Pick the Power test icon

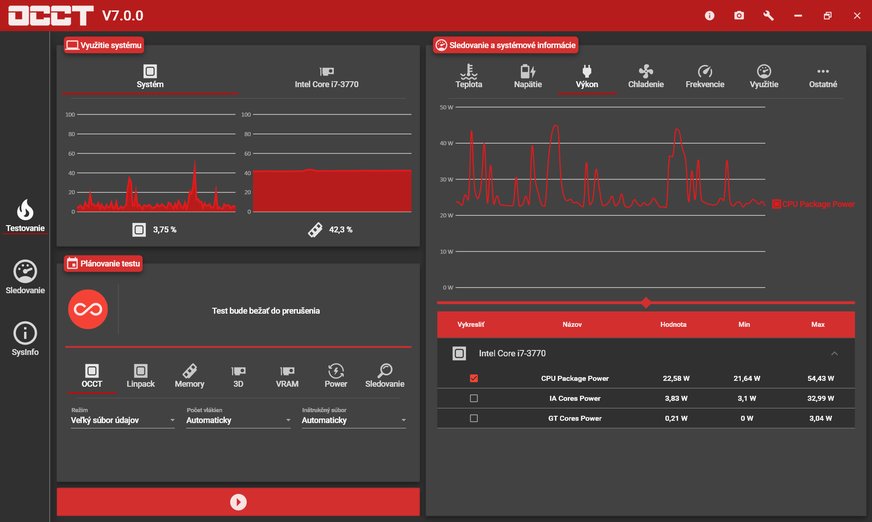[336, 375]
